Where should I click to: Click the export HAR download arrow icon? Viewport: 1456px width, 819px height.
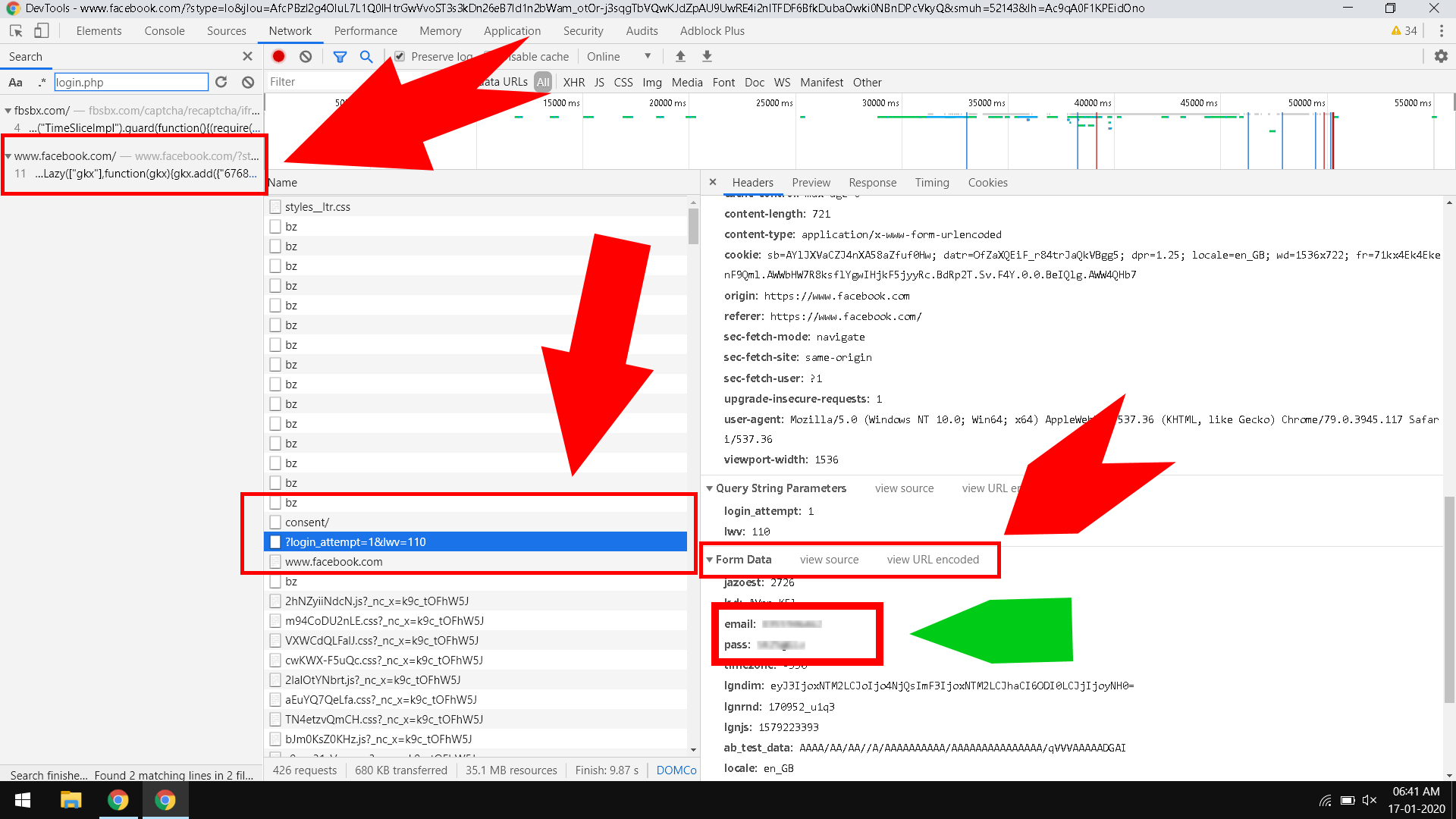[707, 56]
